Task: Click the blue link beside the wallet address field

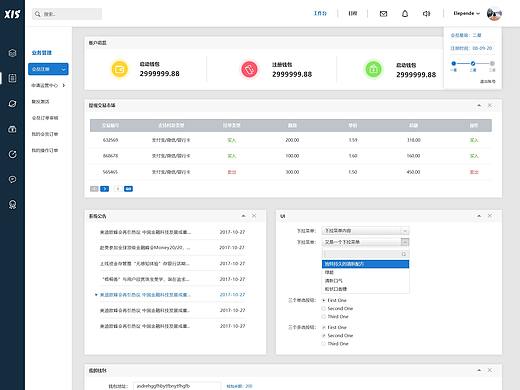Action: point(239,386)
